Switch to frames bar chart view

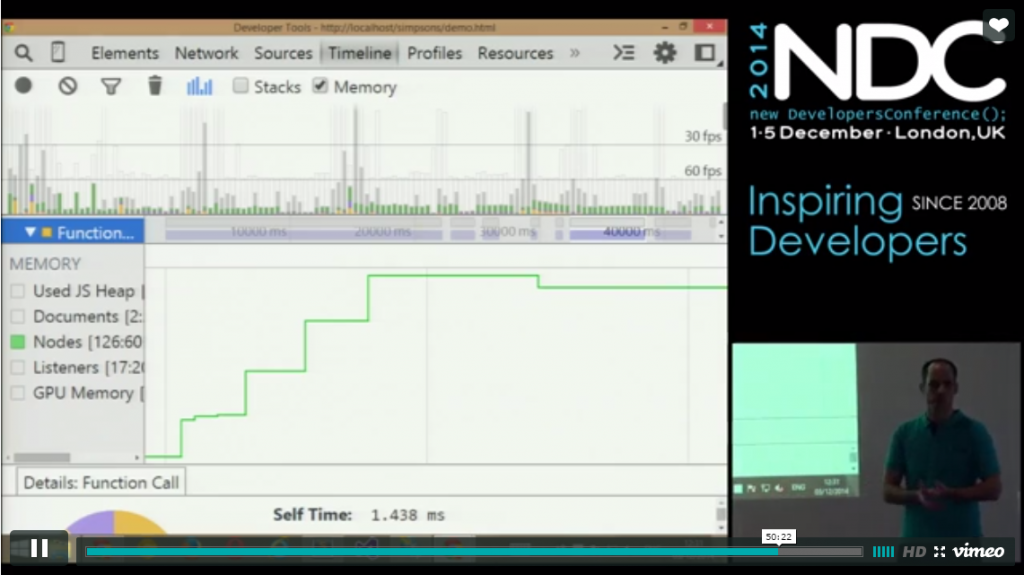[199, 87]
